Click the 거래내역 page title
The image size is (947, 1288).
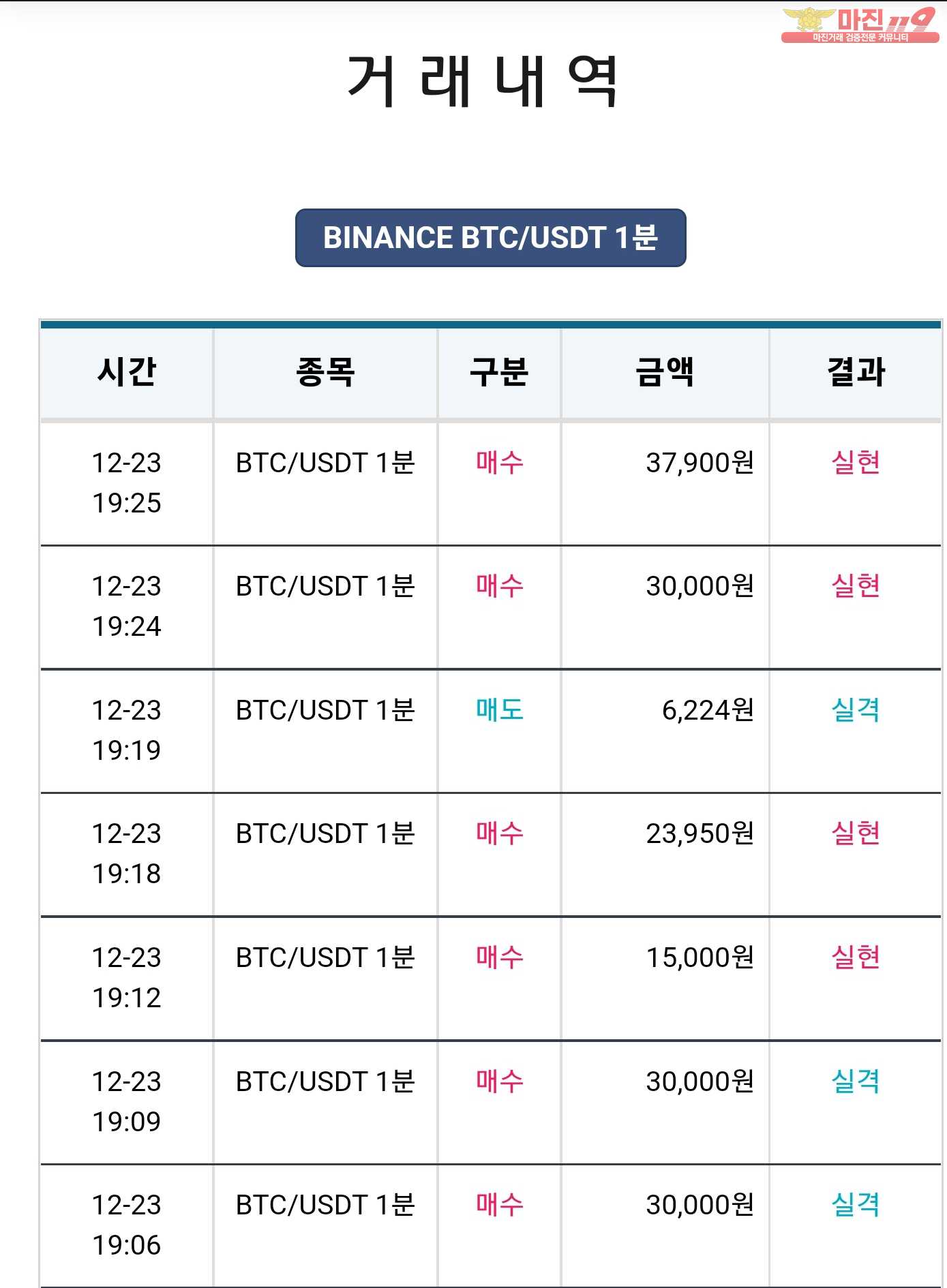[483, 81]
